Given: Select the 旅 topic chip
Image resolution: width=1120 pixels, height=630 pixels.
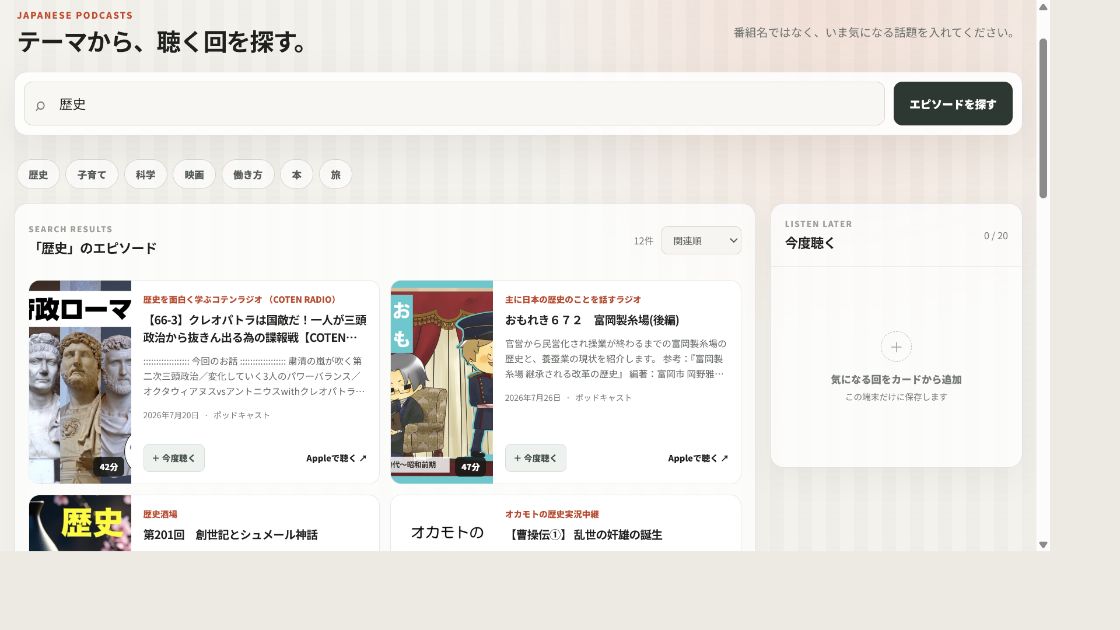Looking at the screenshot, I should (x=336, y=174).
